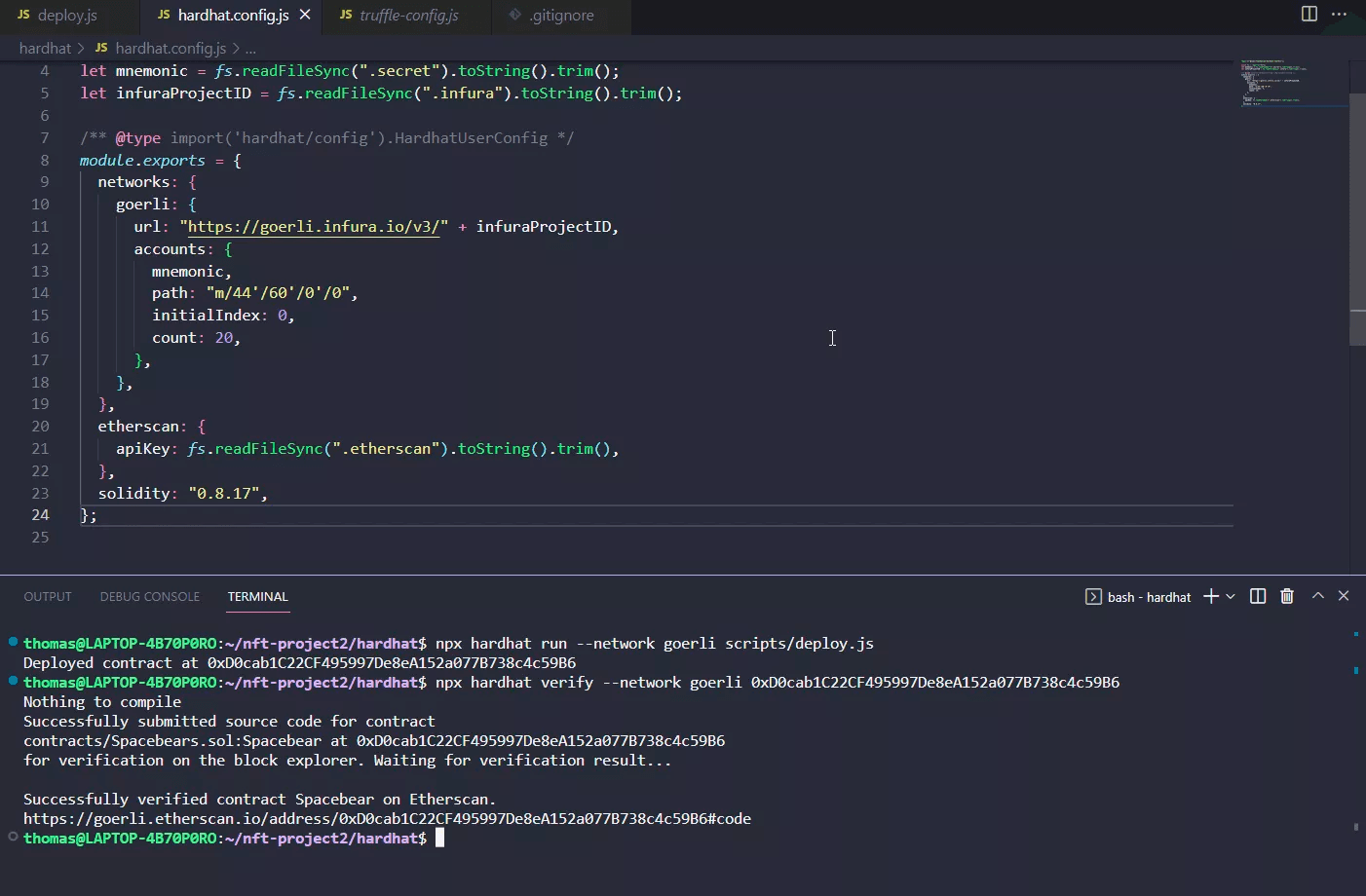This screenshot has height=896, width=1366.
Task: Click 'module.exports' on line 8
Action: (x=142, y=161)
